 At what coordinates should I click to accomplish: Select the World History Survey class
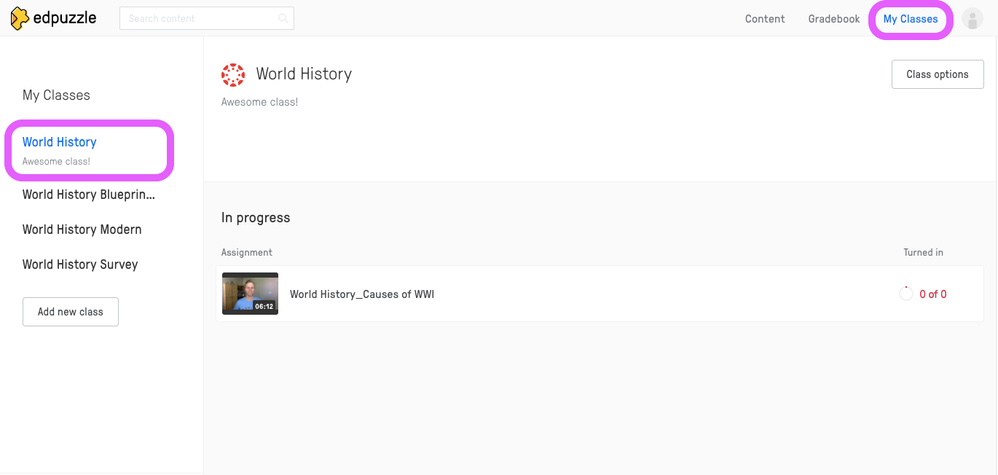[80, 264]
